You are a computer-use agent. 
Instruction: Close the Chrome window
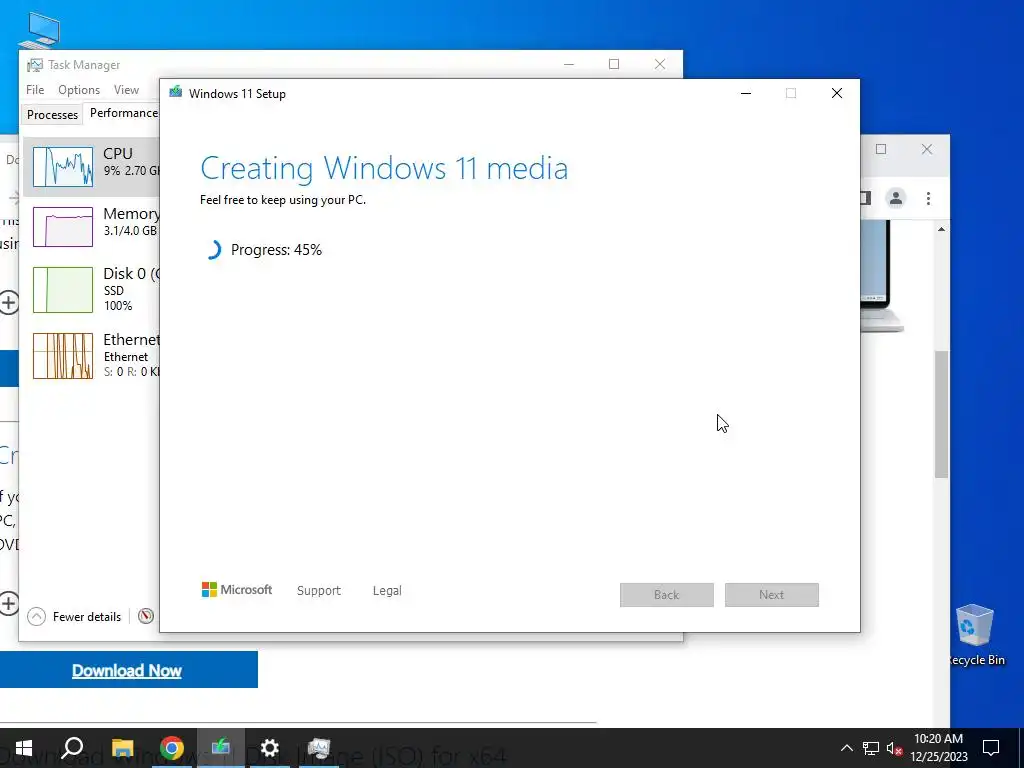click(927, 149)
